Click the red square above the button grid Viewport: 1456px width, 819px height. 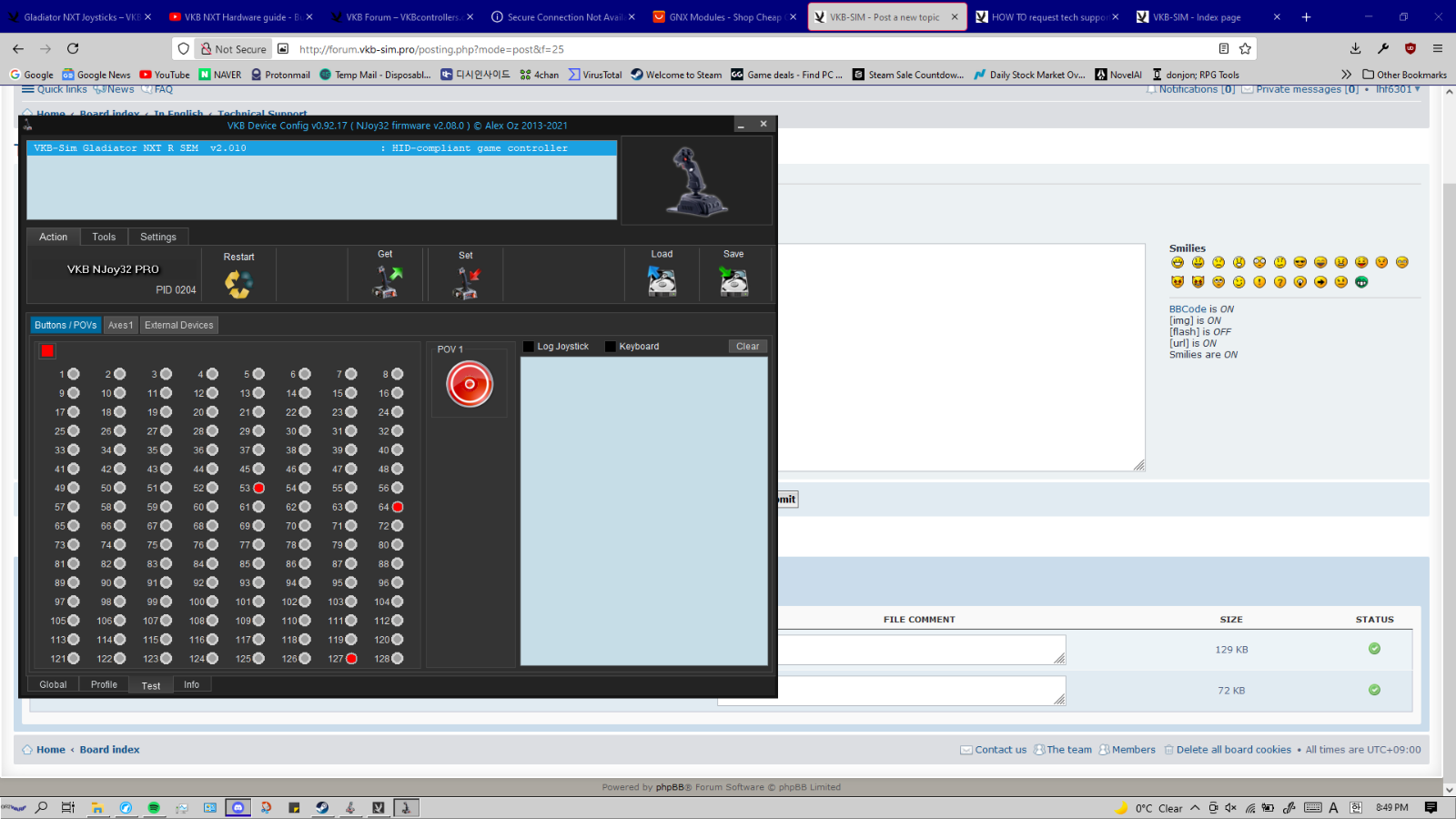click(47, 351)
